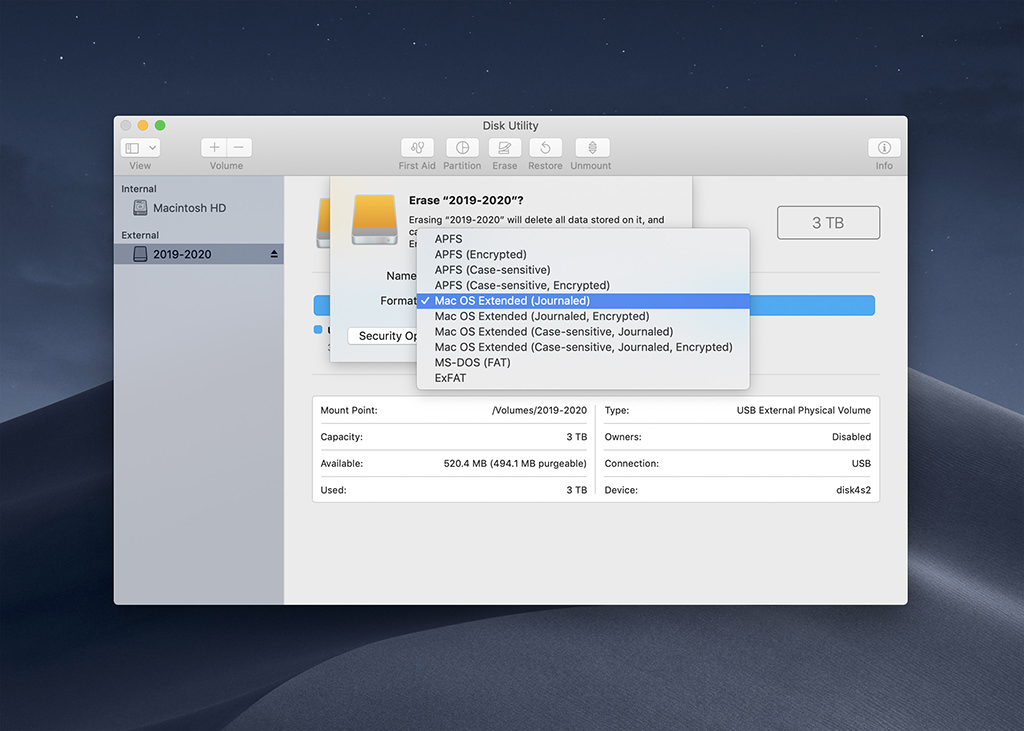Image resolution: width=1024 pixels, height=731 pixels.
Task: Click the Owners Disabled value
Action: (851, 437)
